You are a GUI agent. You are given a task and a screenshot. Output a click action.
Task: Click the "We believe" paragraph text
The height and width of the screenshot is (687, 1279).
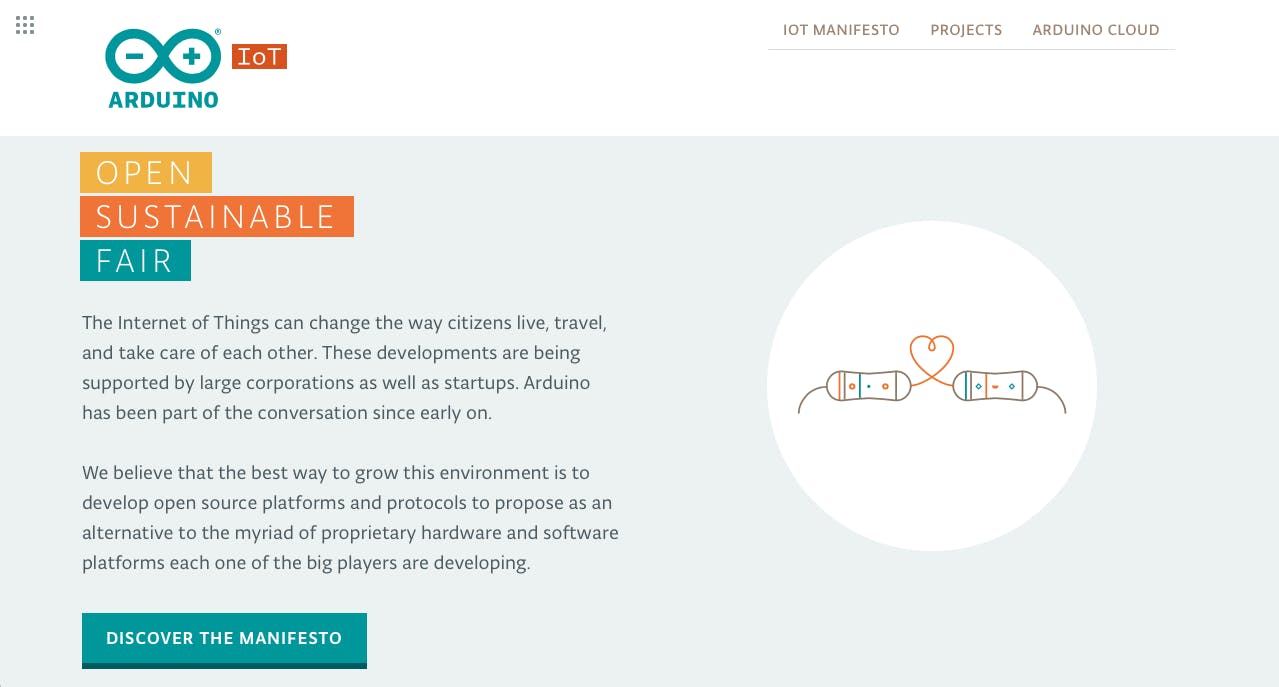pos(350,518)
